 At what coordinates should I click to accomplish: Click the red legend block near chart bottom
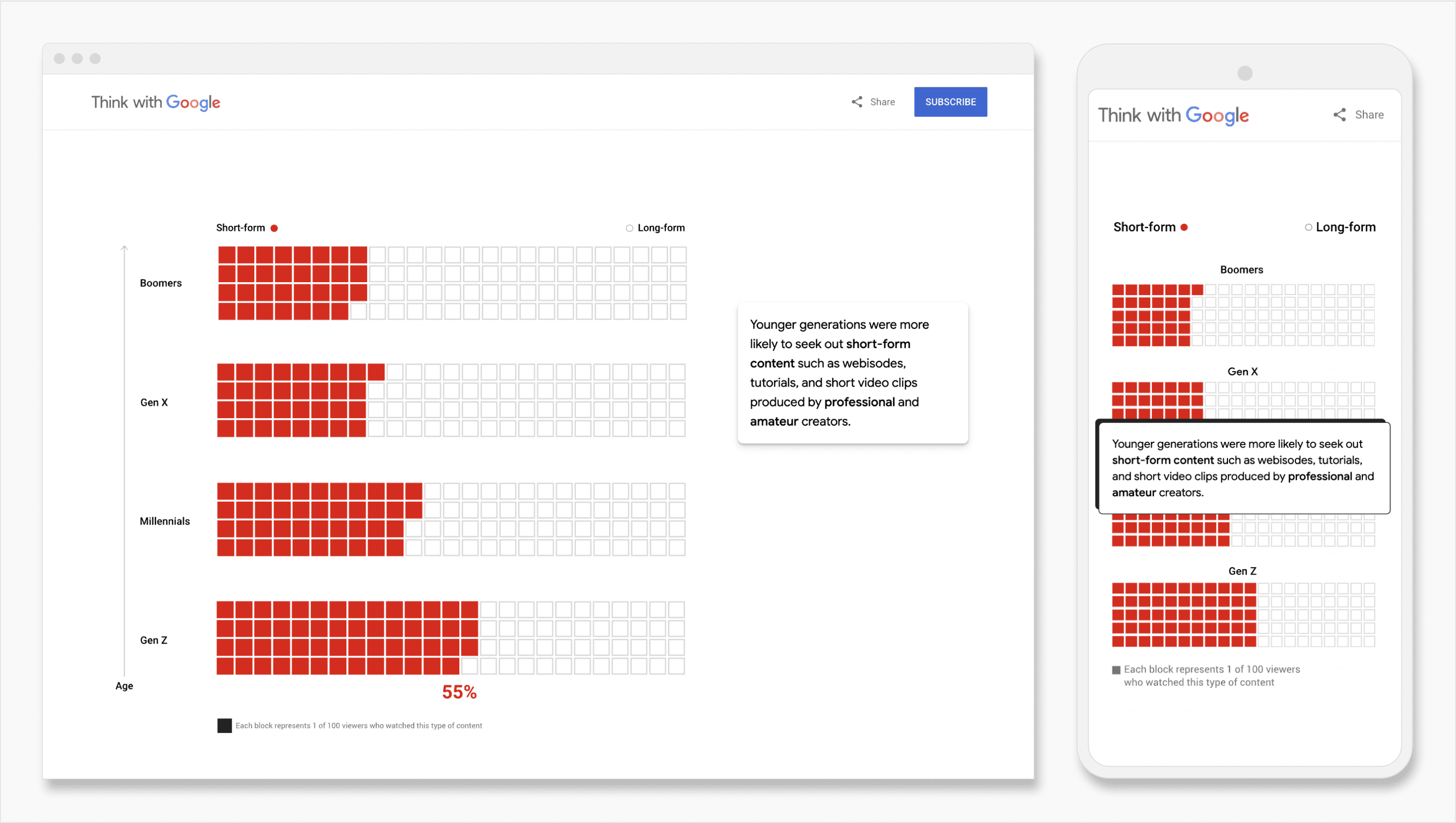(224, 725)
